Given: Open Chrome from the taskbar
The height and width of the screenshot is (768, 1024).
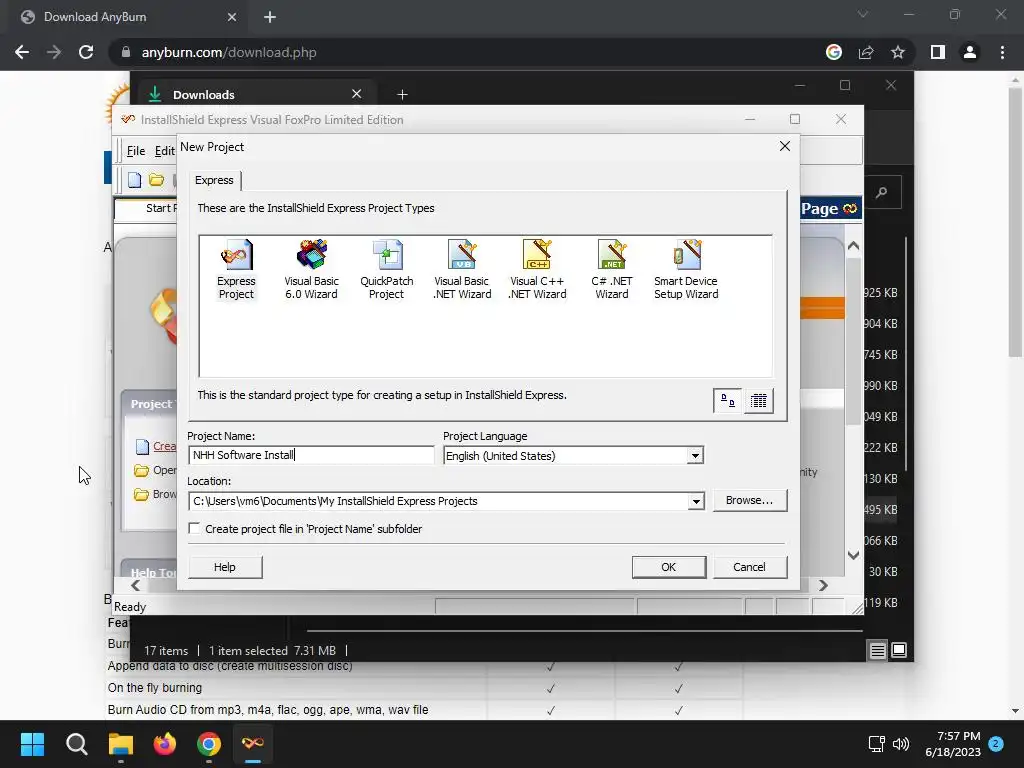Looking at the screenshot, I should point(209,744).
